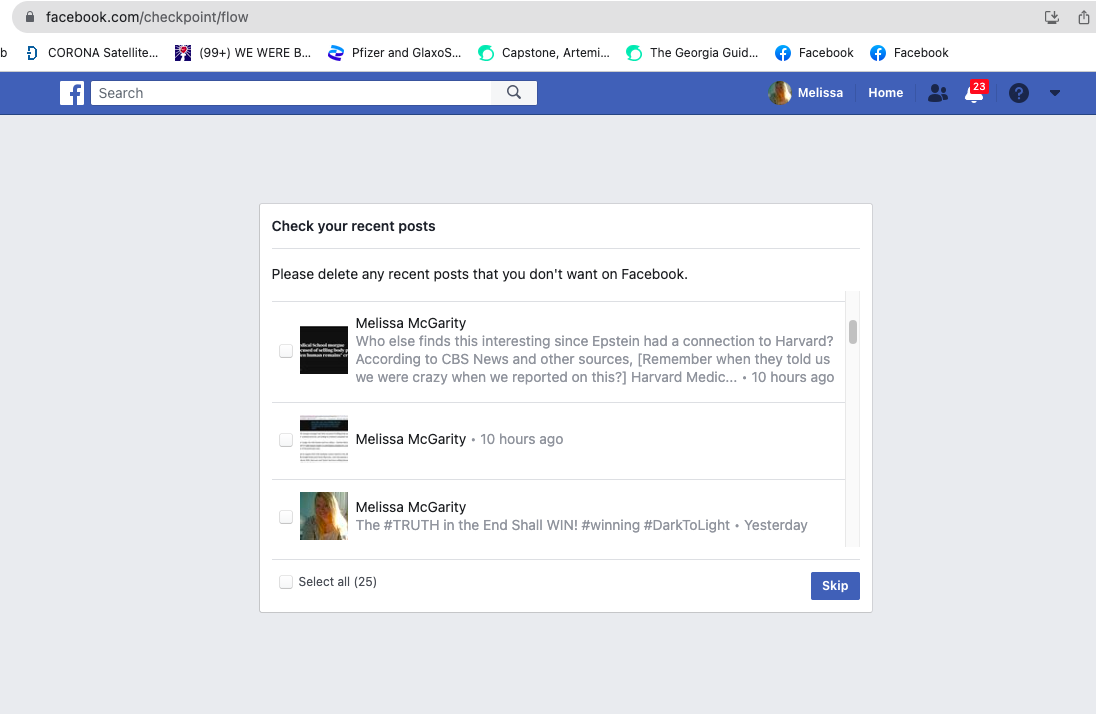1096x714 pixels.
Task: Click the posts list scrollbar thumb
Action: (x=853, y=332)
